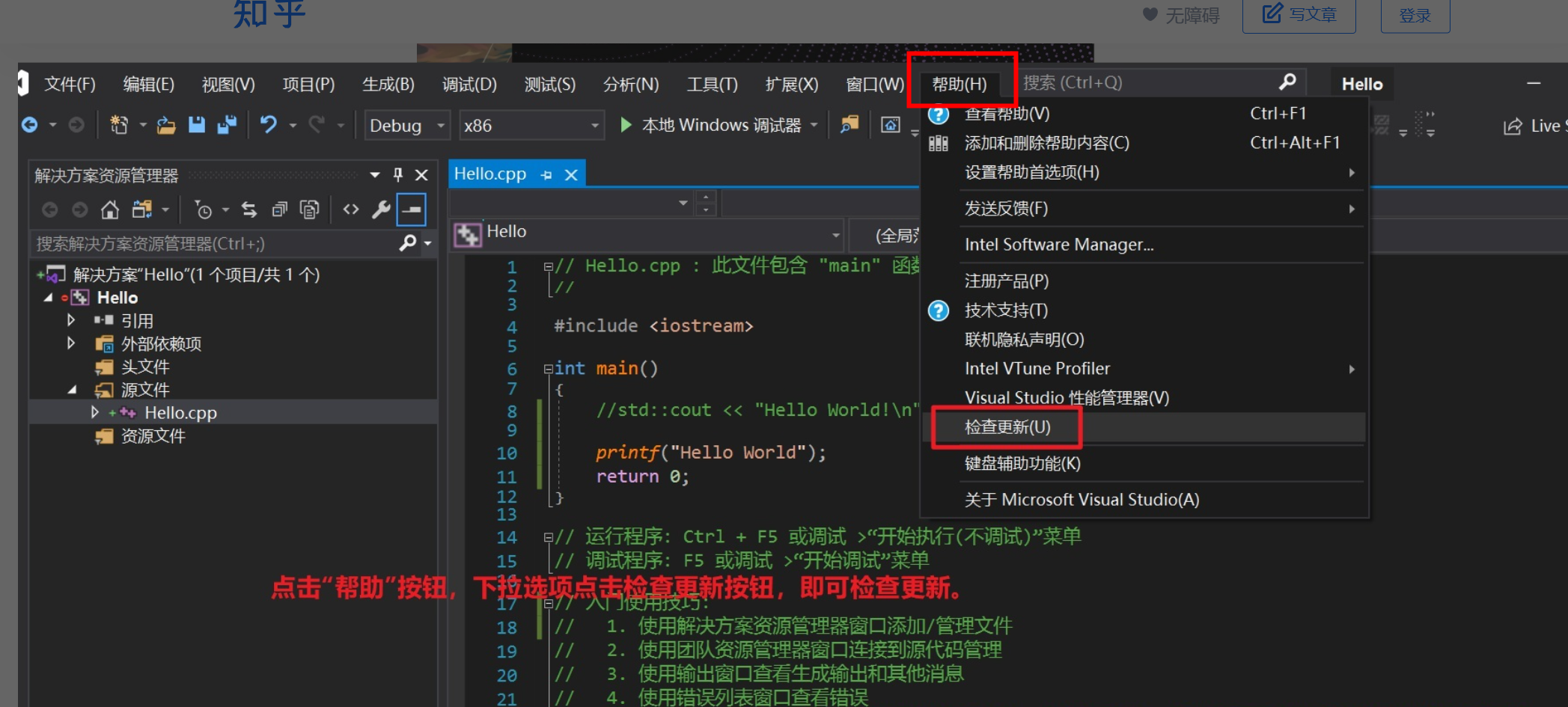Undo the last action using the toolbar arrow
Viewport: 1568px width, 707px height.
(268, 125)
